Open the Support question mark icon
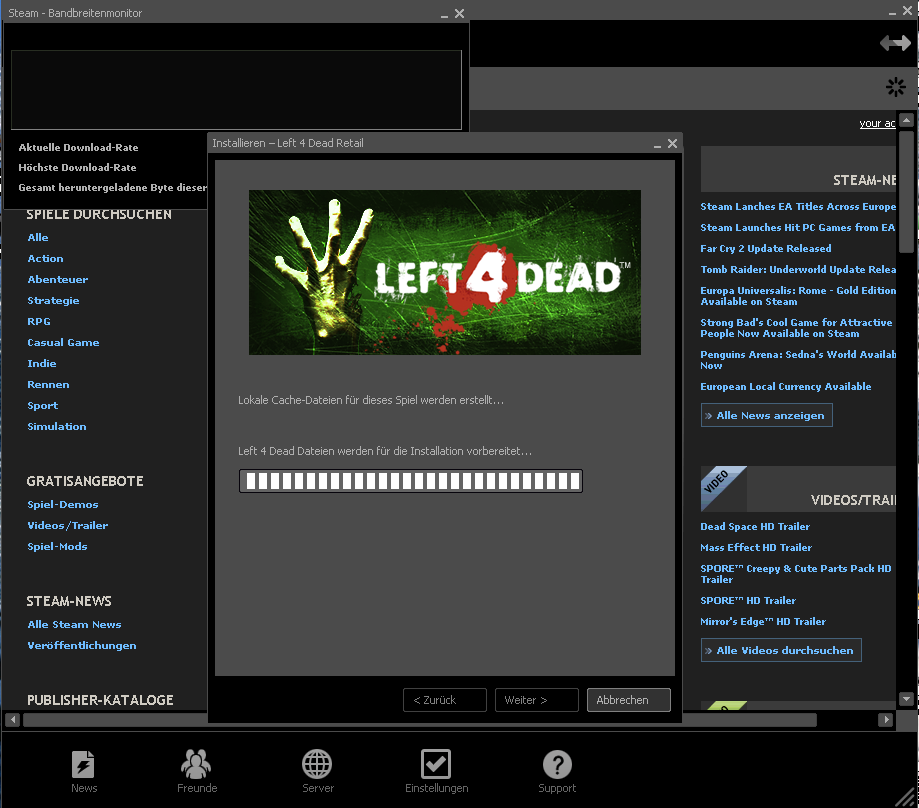 click(x=557, y=764)
